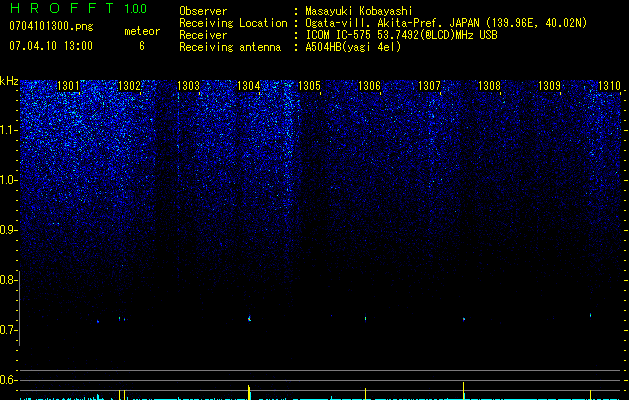Select the Ogata-vill. Akita-Pref. JAPAN location text

coord(446,23)
